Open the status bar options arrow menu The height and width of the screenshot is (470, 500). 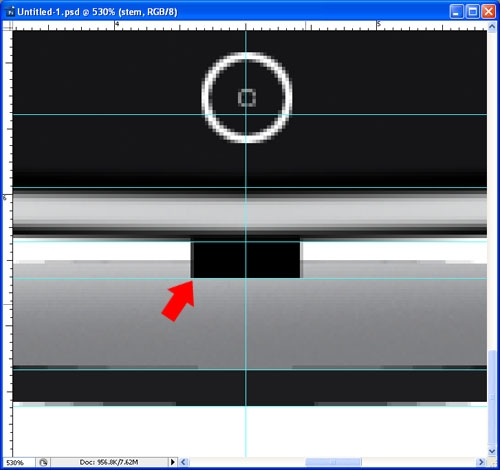(172, 462)
